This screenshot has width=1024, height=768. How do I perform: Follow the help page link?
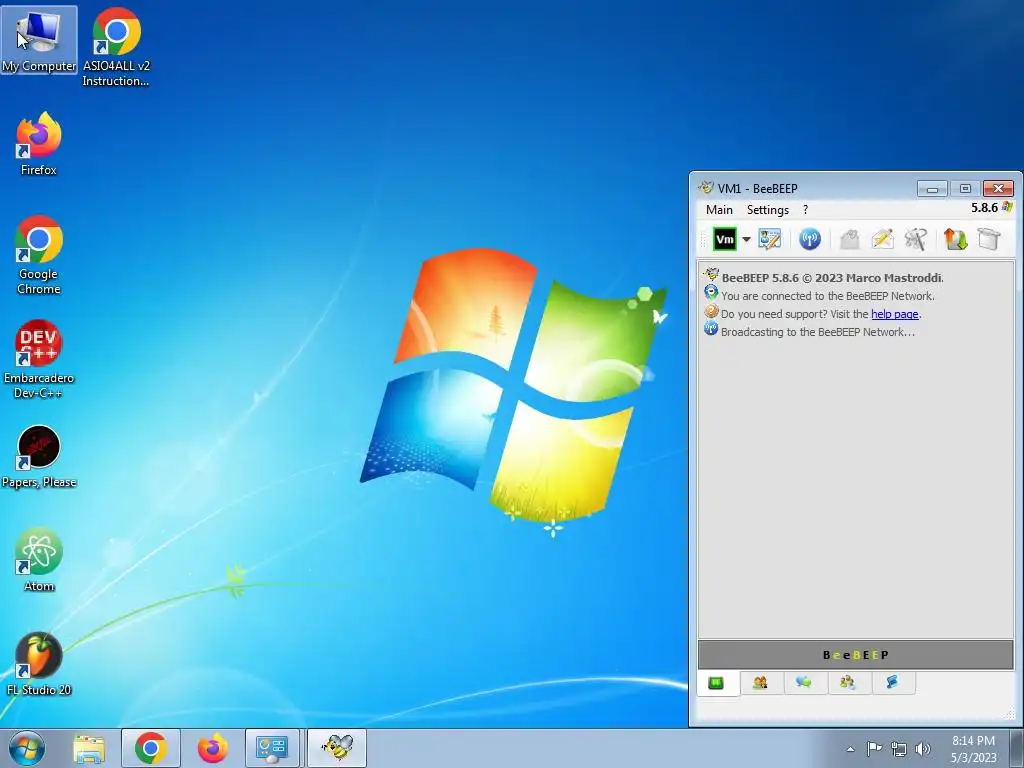click(x=895, y=314)
